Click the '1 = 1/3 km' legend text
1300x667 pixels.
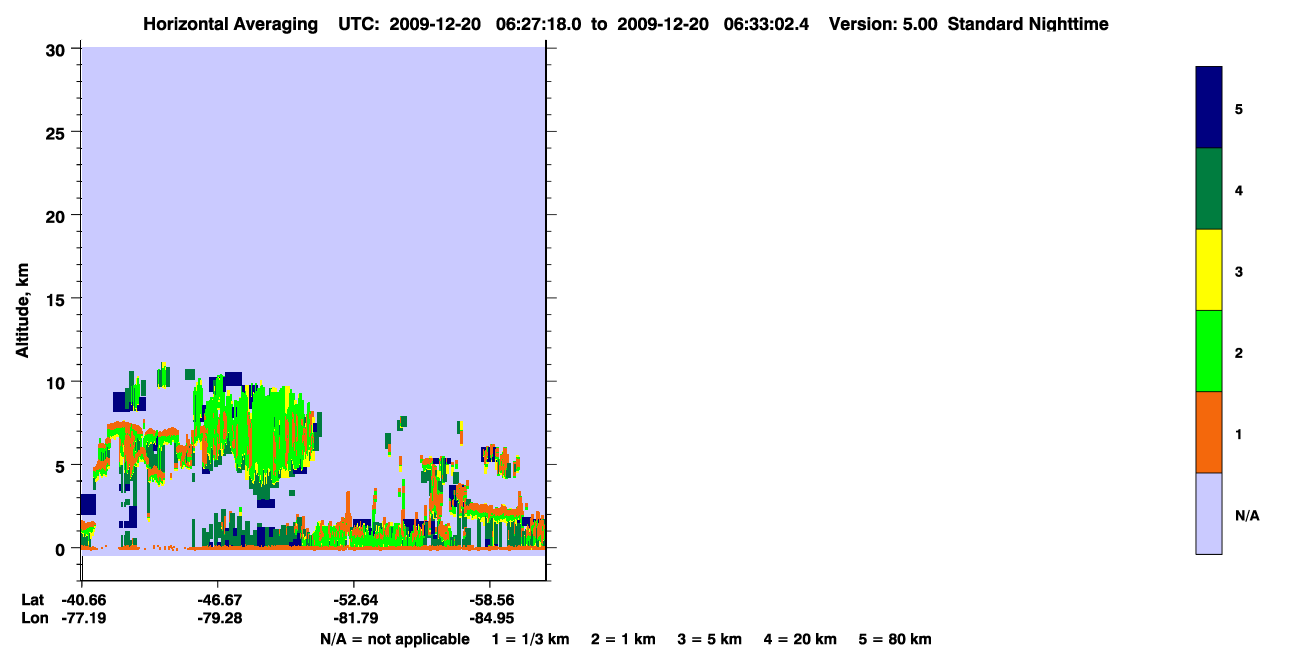tap(531, 639)
